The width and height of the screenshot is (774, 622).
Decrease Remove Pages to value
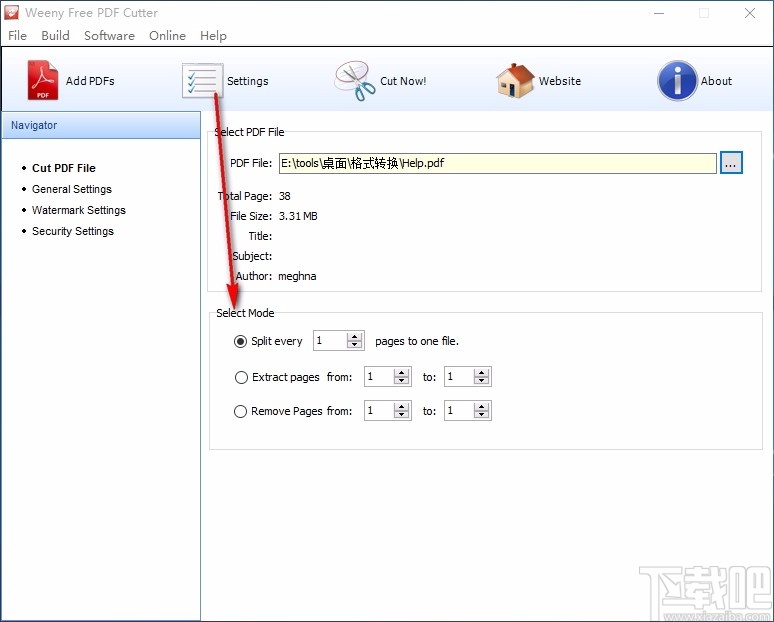[x=481, y=414]
